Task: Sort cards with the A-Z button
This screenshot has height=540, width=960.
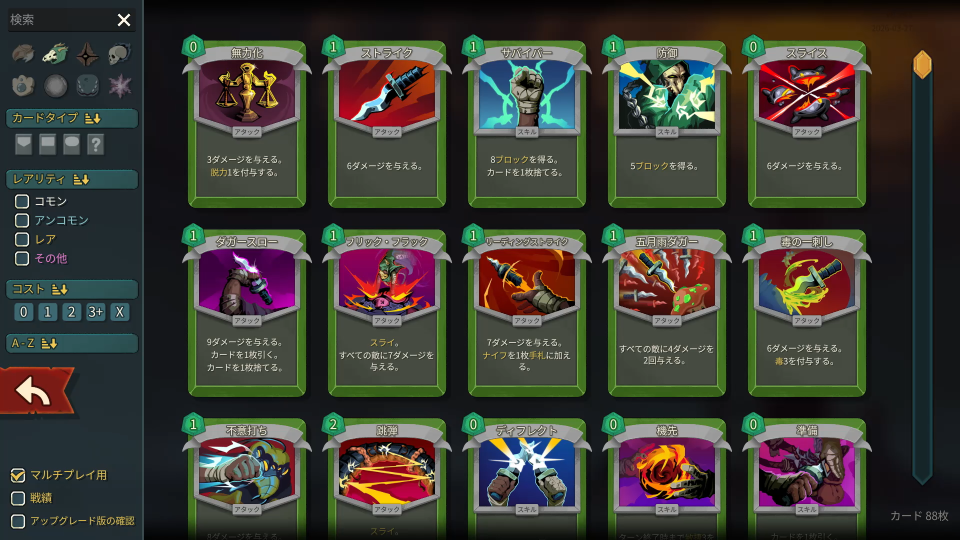Action: point(72,343)
